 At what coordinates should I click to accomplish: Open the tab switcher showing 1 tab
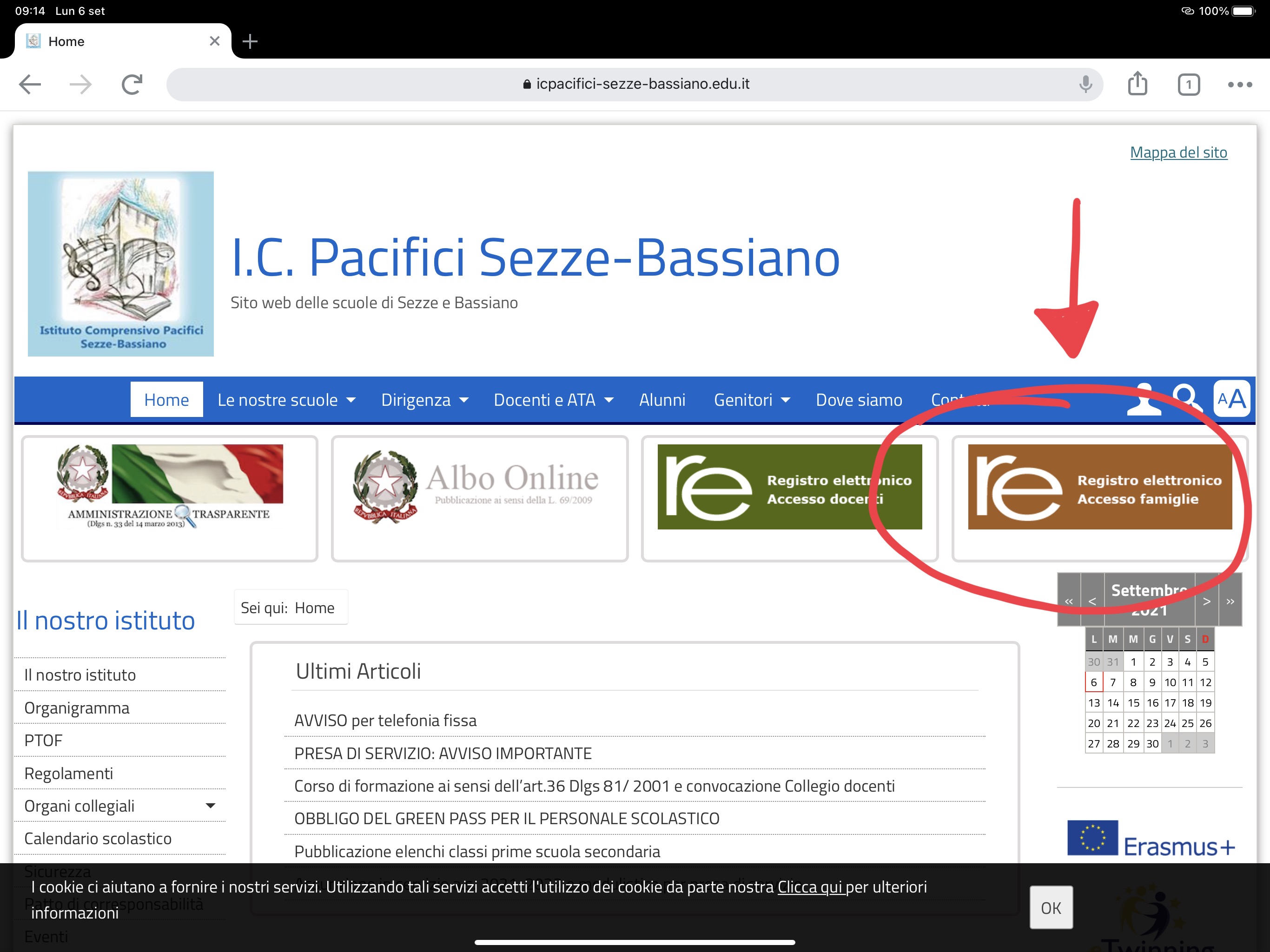pyautogui.click(x=1189, y=85)
